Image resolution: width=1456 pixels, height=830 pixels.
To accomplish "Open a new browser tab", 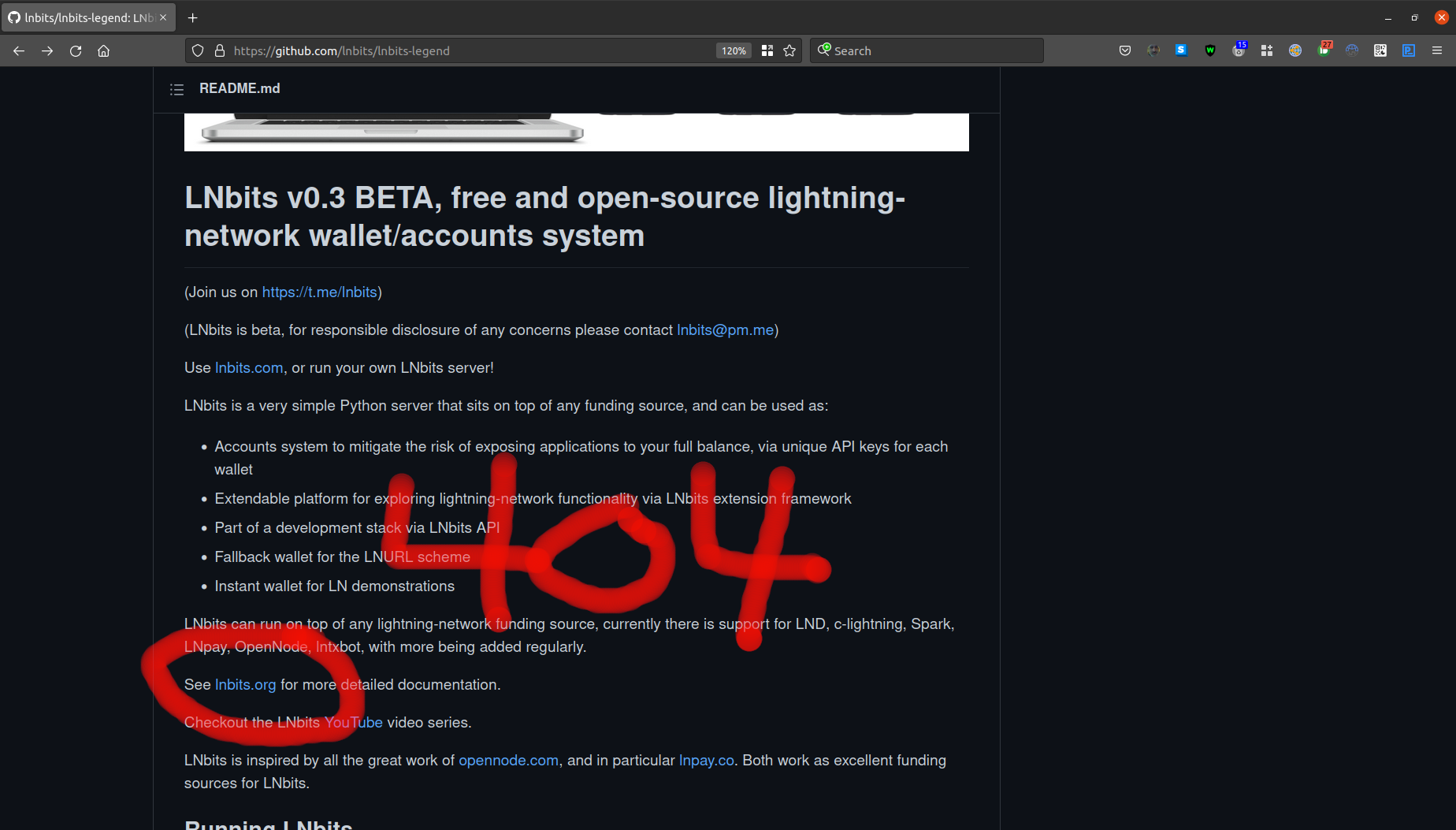I will coord(193,17).
